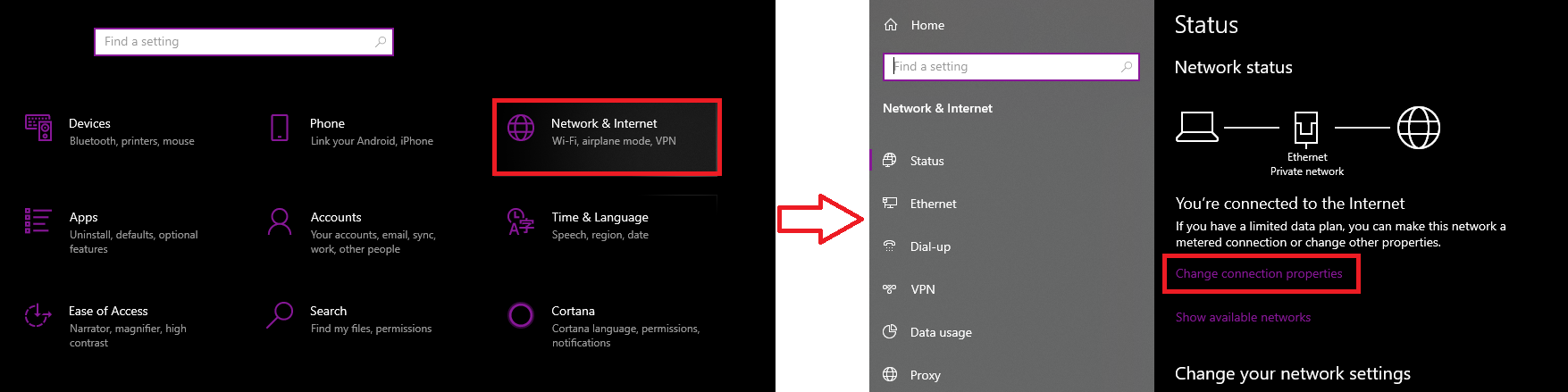The image size is (1568, 392).
Task: Click the Status globe icon in sidebar
Action: click(x=890, y=160)
